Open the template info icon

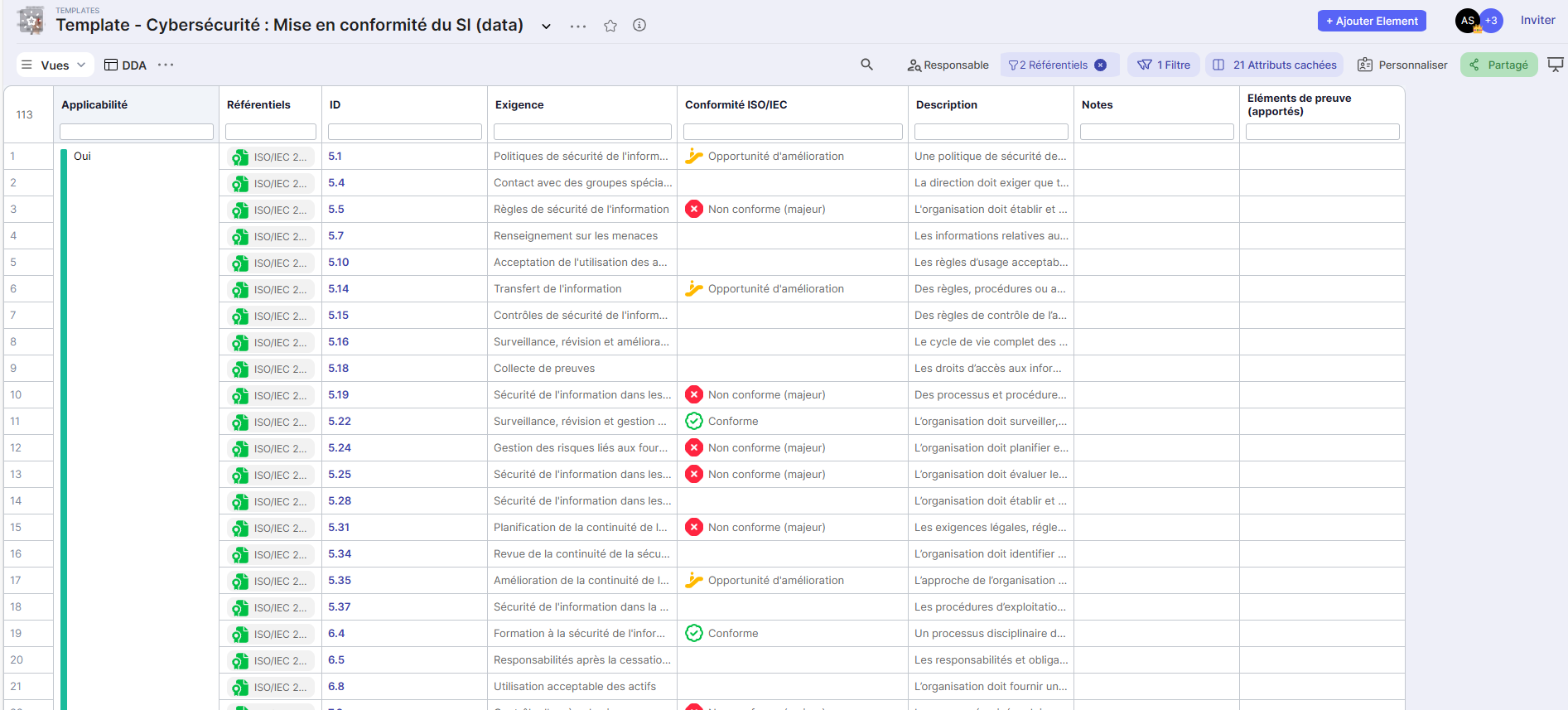(x=639, y=25)
